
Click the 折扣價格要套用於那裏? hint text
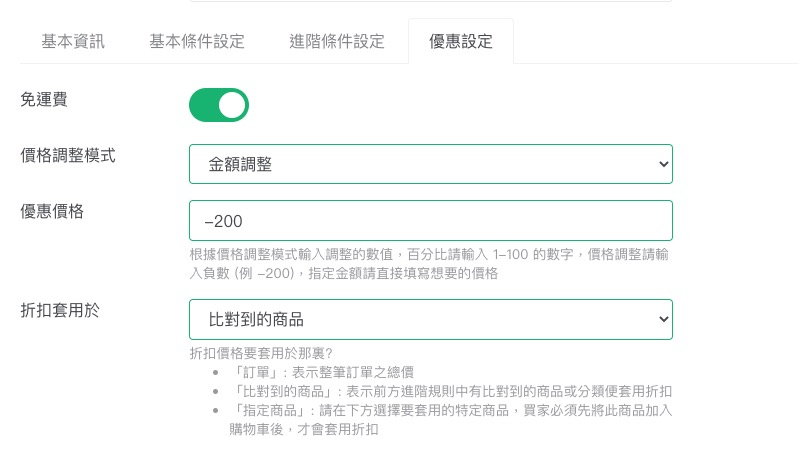point(261,353)
